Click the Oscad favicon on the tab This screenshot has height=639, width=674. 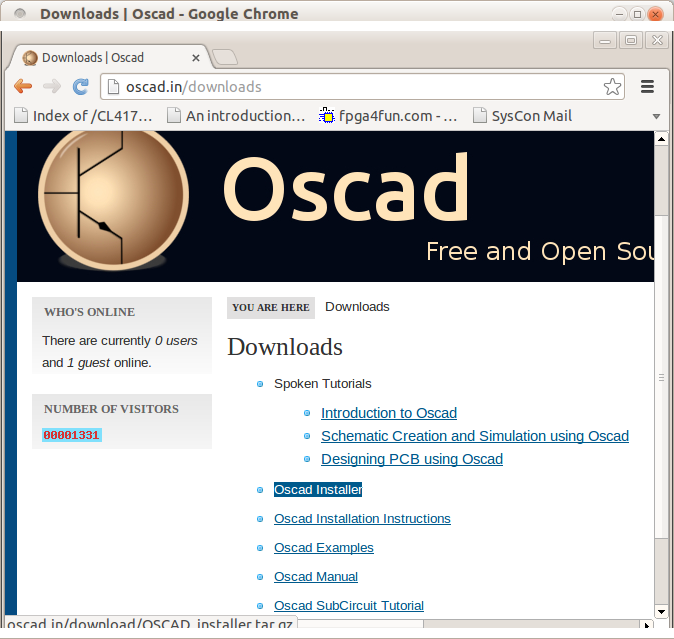pyautogui.click(x=30, y=58)
